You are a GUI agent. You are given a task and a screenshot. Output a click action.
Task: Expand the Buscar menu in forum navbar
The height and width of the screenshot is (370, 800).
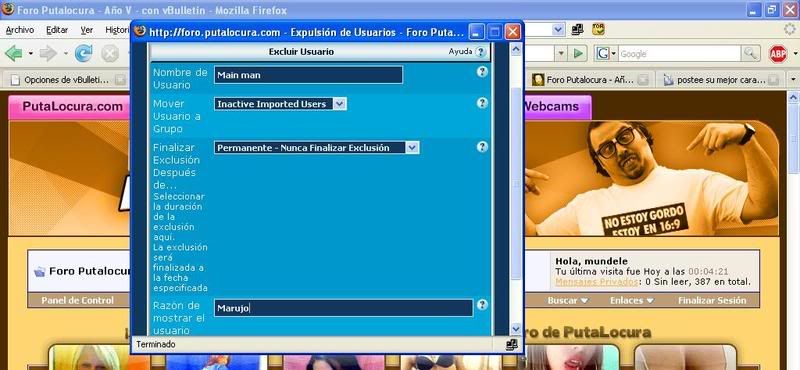567,301
